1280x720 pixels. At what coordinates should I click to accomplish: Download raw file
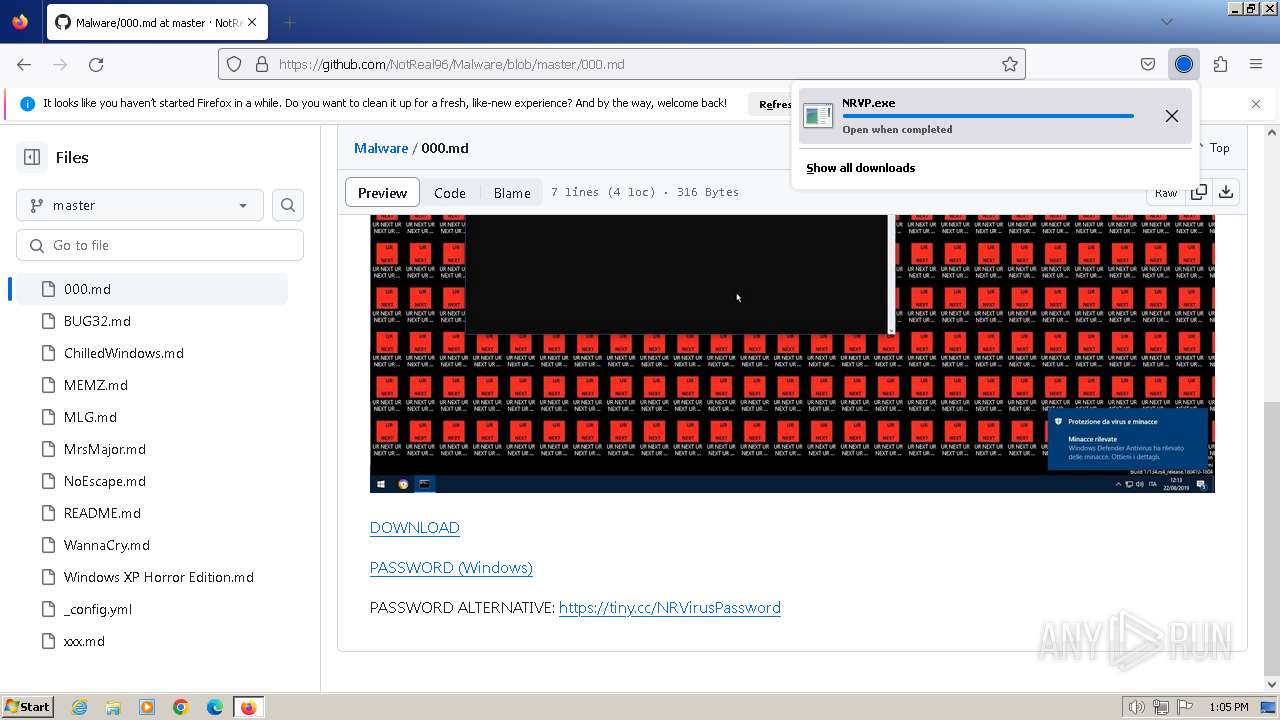[x=1226, y=192]
